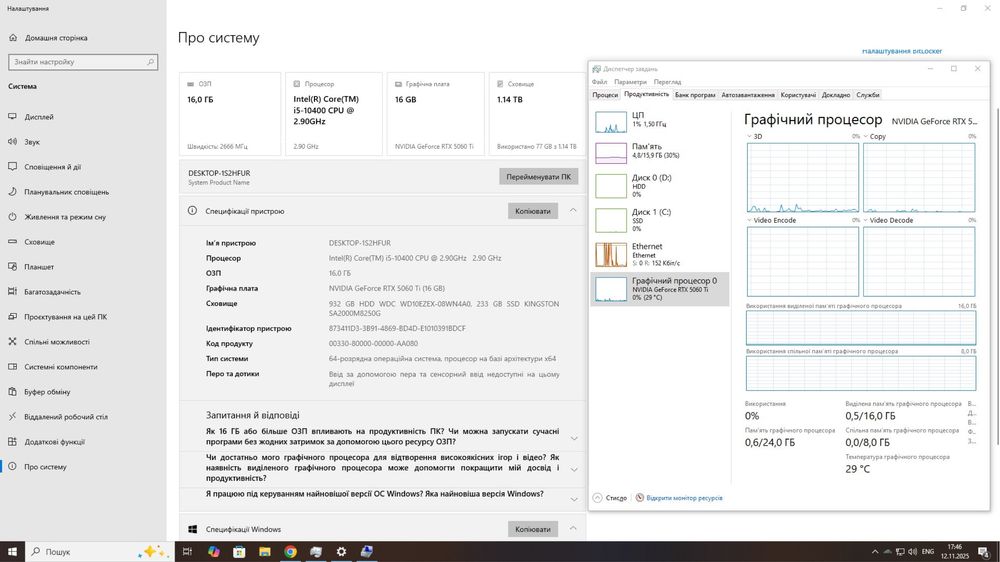
Task: Click the volume icon in system tray
Action: point(913,552)
